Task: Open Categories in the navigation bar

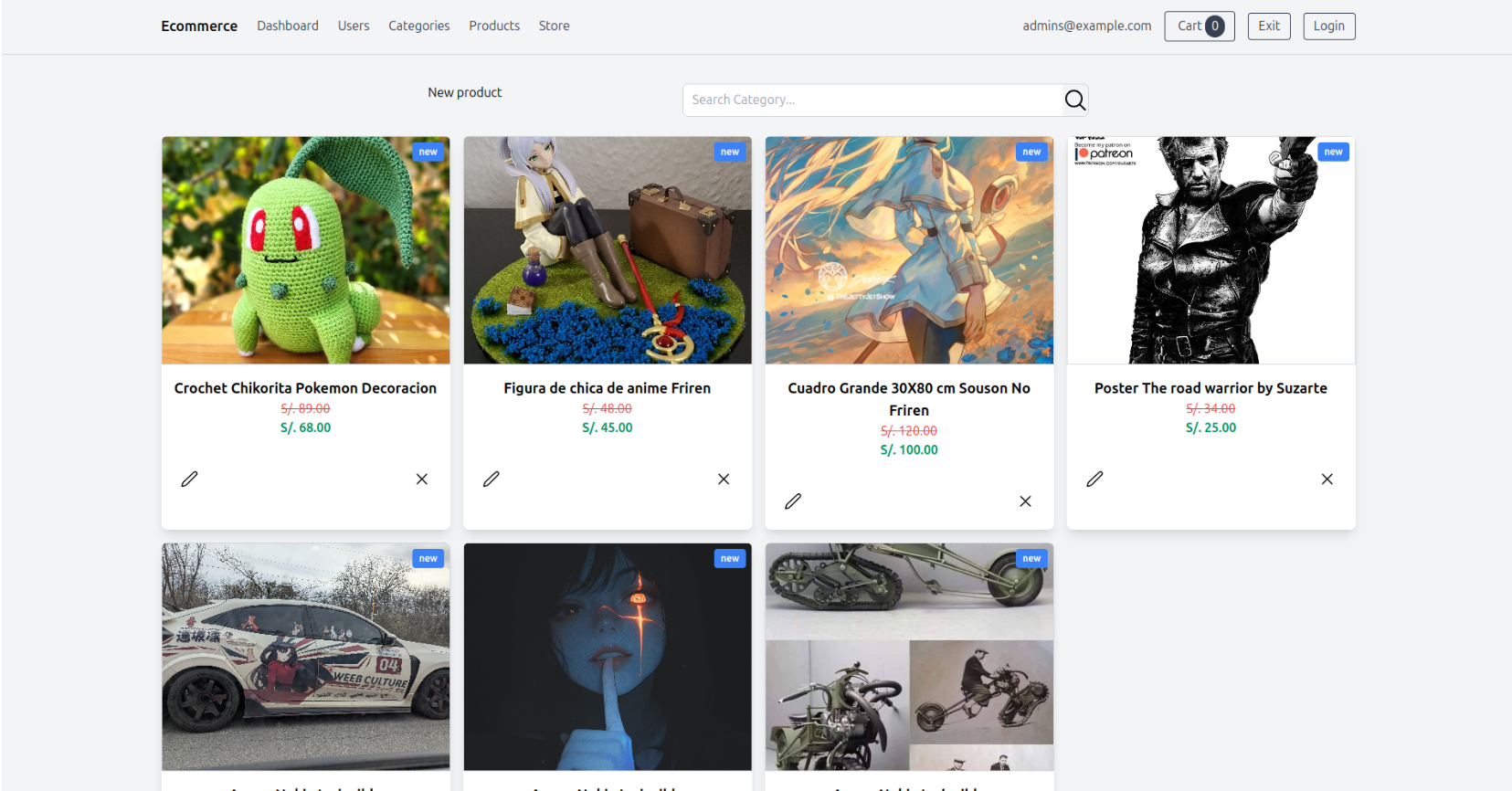Action: pyautogui.click(x=418, y=26)
